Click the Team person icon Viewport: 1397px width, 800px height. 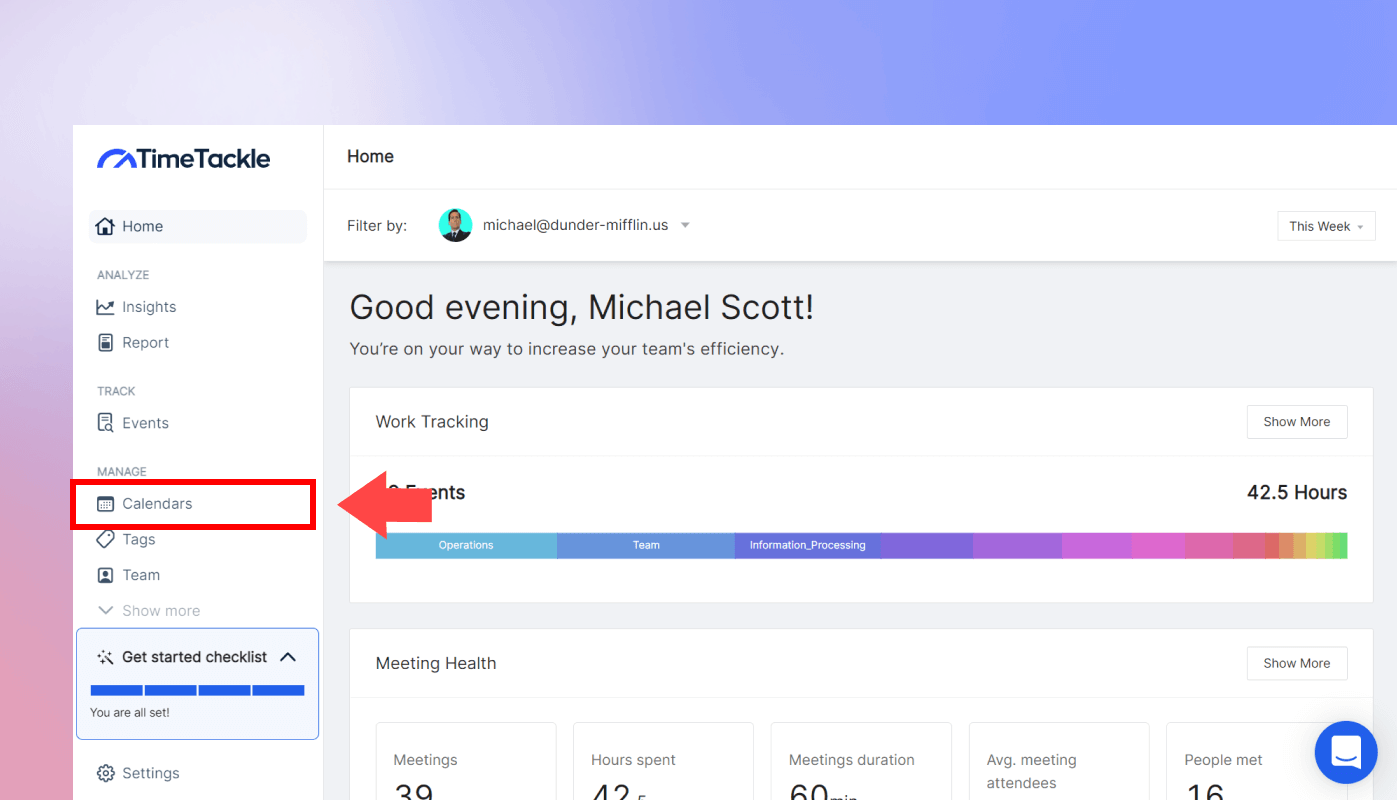tap(105, 575)
